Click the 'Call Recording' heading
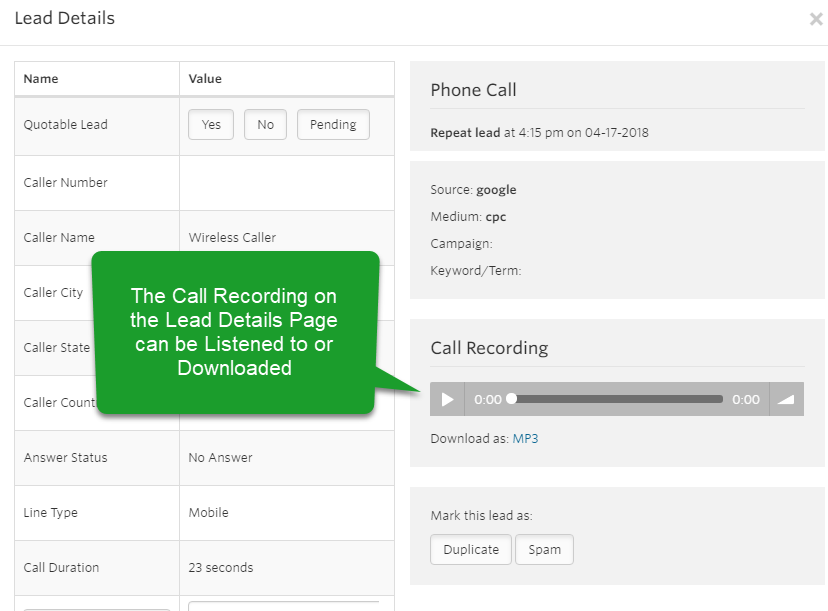 (490, 348)
